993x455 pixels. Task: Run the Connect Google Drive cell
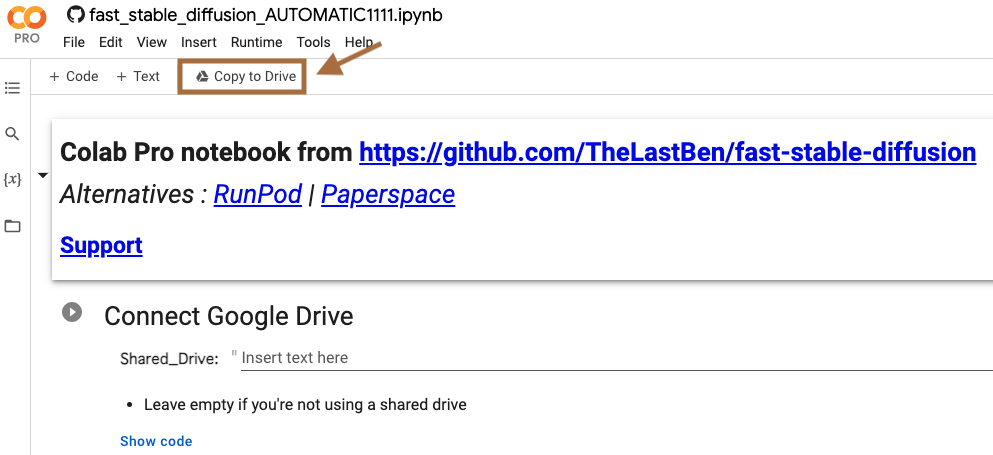coord(72,312)
